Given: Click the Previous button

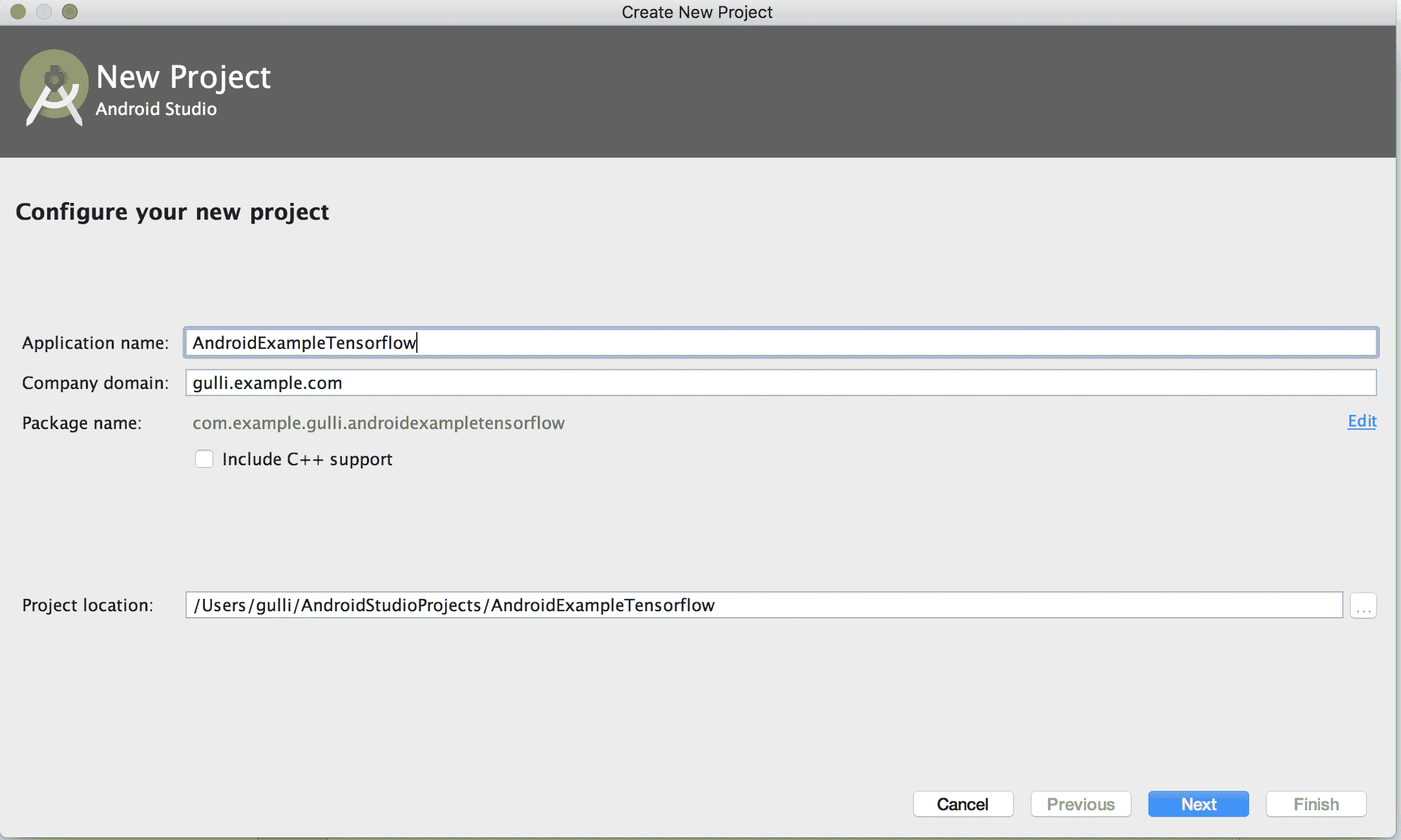Looking at the screenshot, I should [1080, 804].
